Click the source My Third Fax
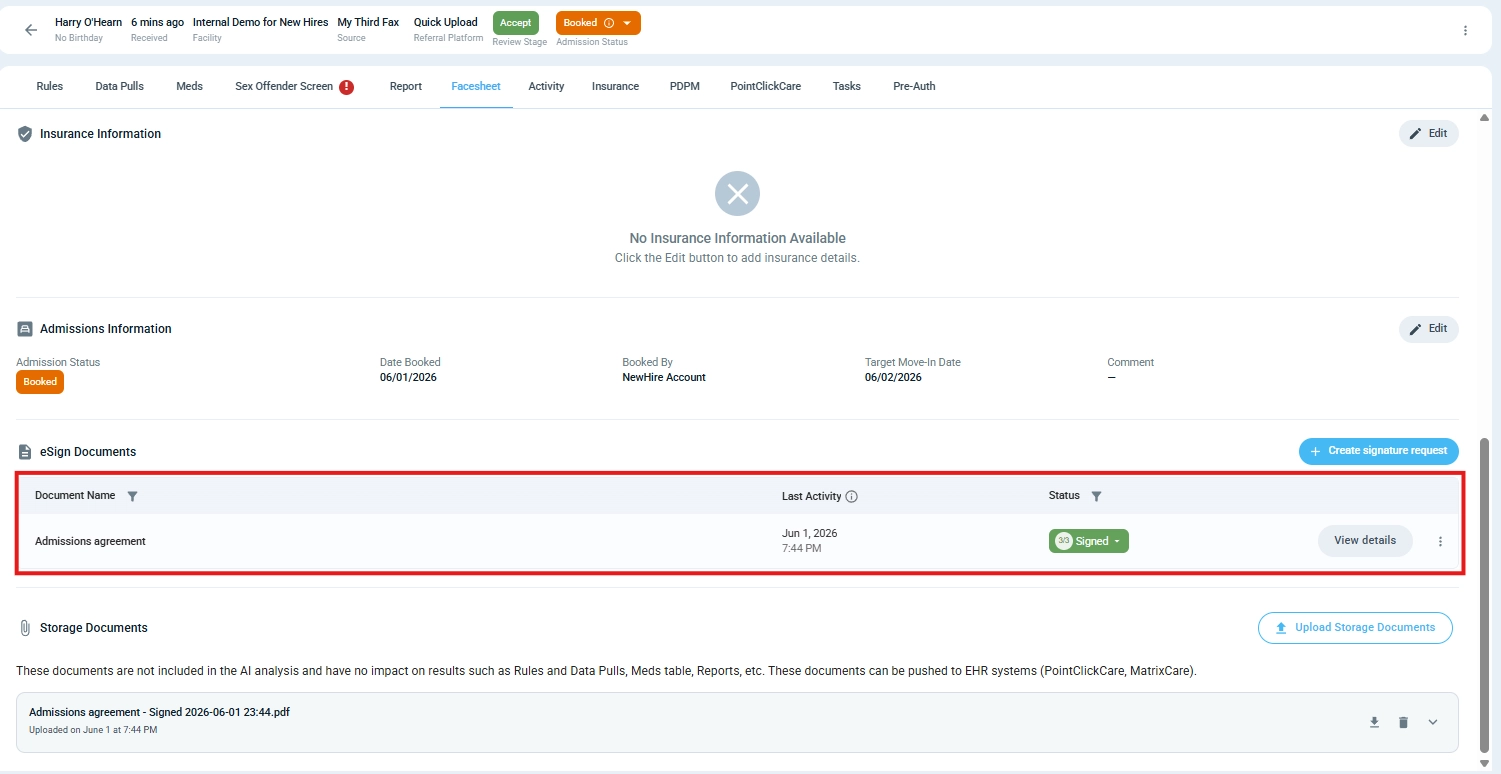This screenshot has height=774, width=1501. coord(368,22)
